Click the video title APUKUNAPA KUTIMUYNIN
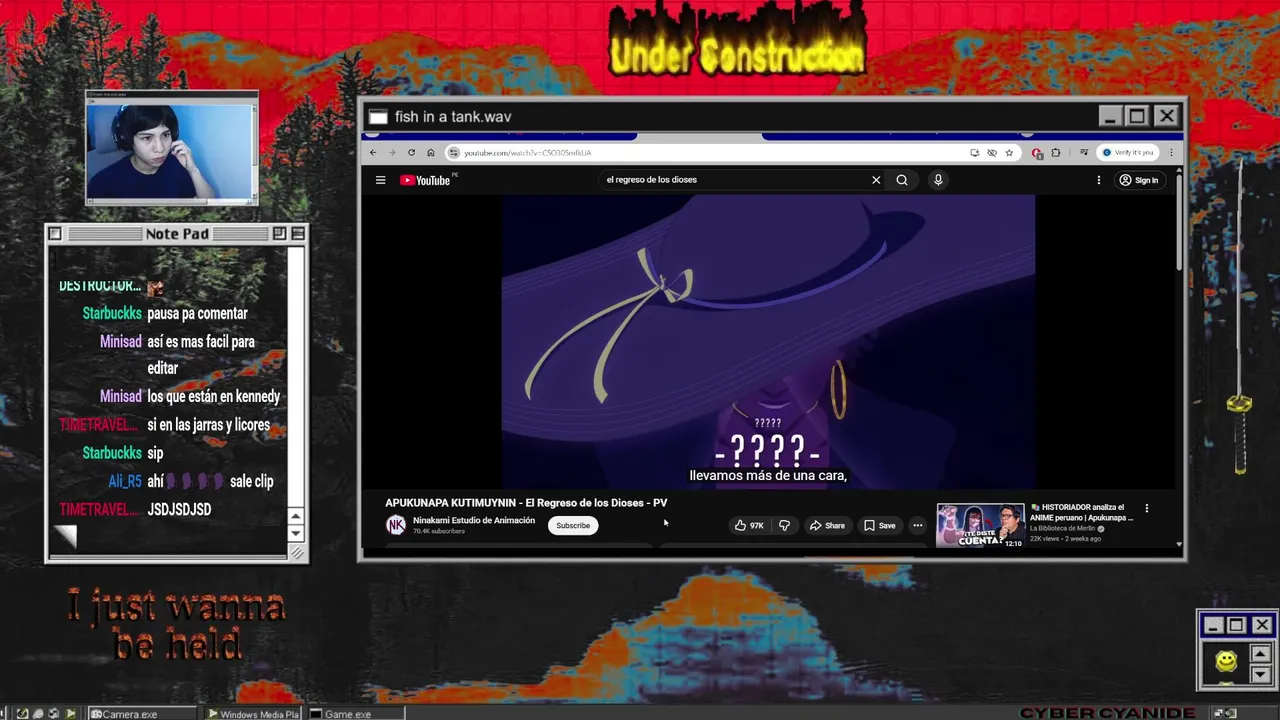 526,503
